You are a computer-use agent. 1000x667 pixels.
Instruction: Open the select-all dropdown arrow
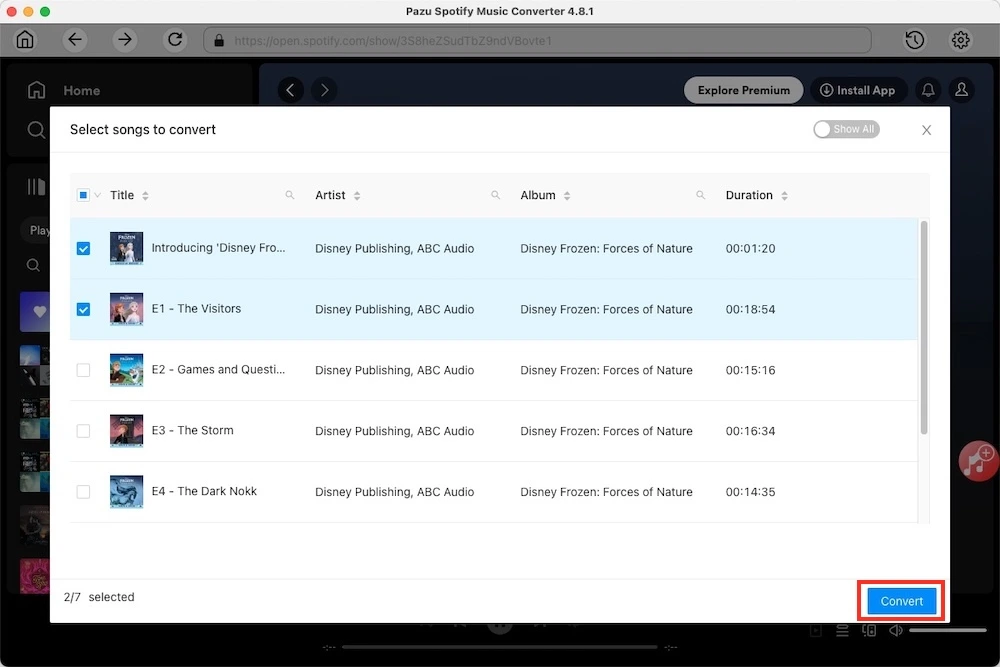(x=96, y=195)
